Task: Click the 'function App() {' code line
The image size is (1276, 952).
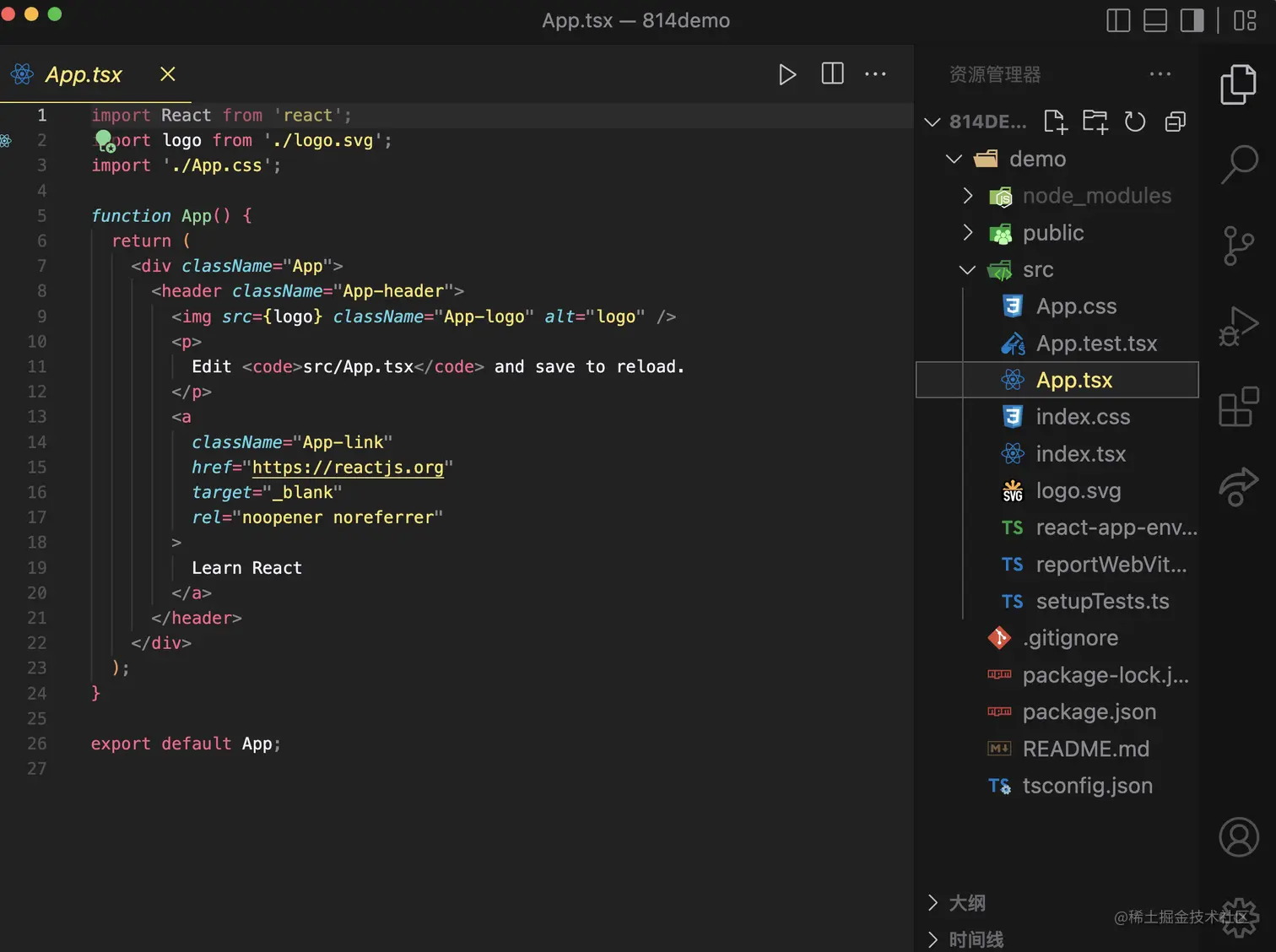Action: 171,216
